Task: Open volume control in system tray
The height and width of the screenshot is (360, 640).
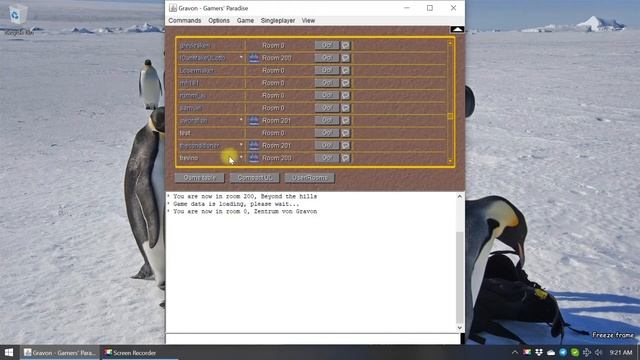Action: coord(599,353)
